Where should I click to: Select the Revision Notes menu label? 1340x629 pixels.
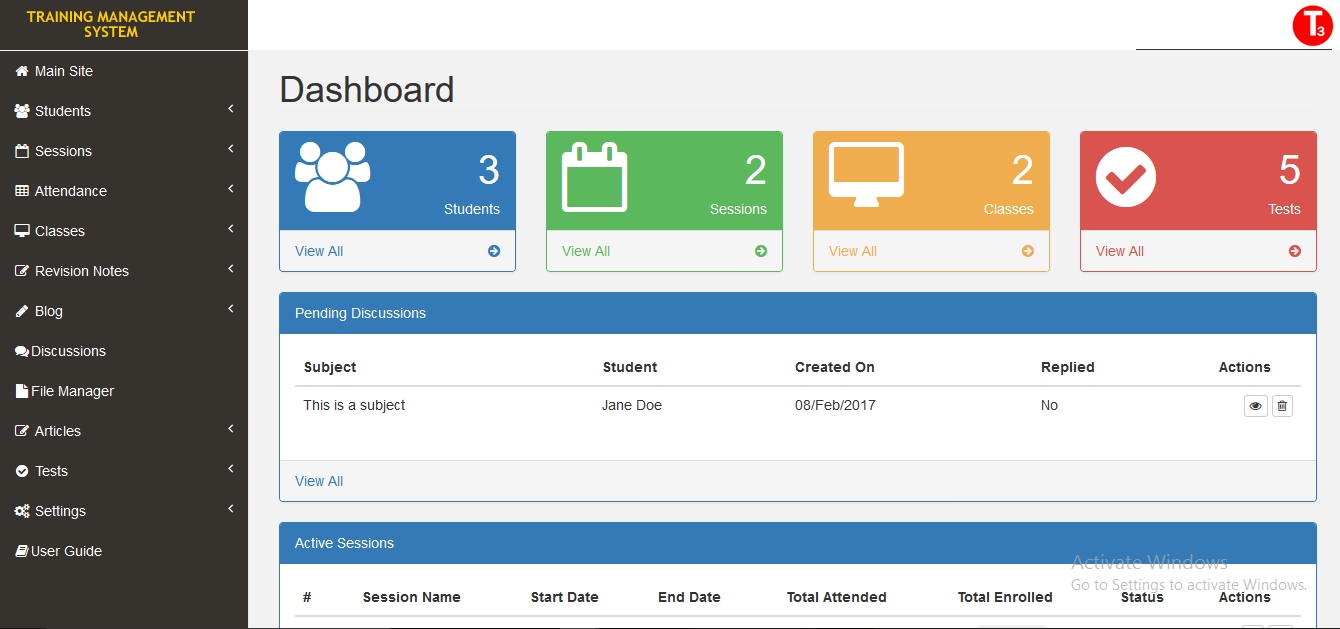pos(82,271)
